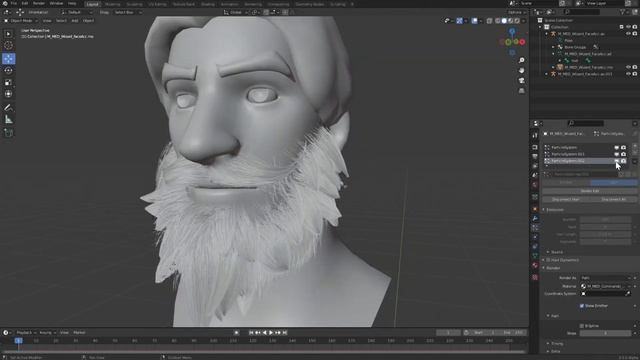Choose the Annotate pencil tool
The width and height of the screenshot is (640, 360).
coord(8,107)
